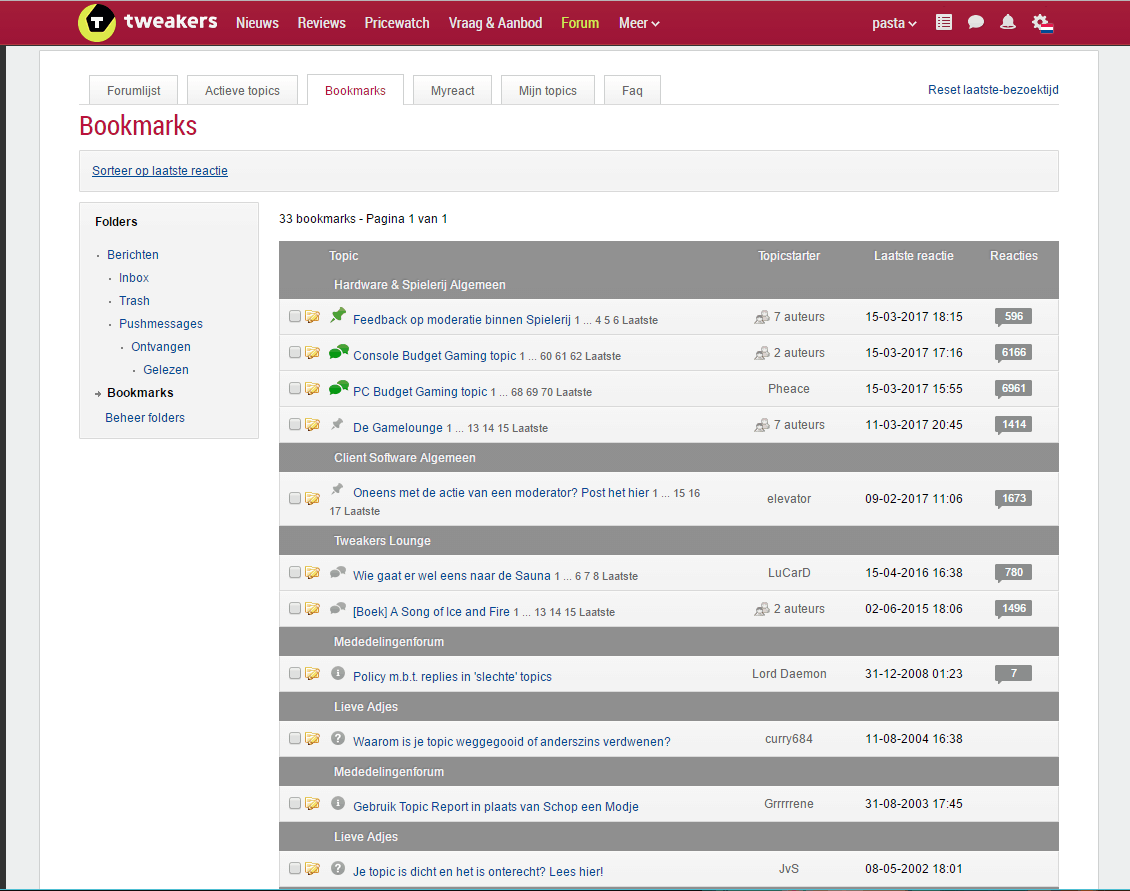Click the Tweakers logo icon
This screenshot has height=891, width=1130.
(x=97, y=22)
